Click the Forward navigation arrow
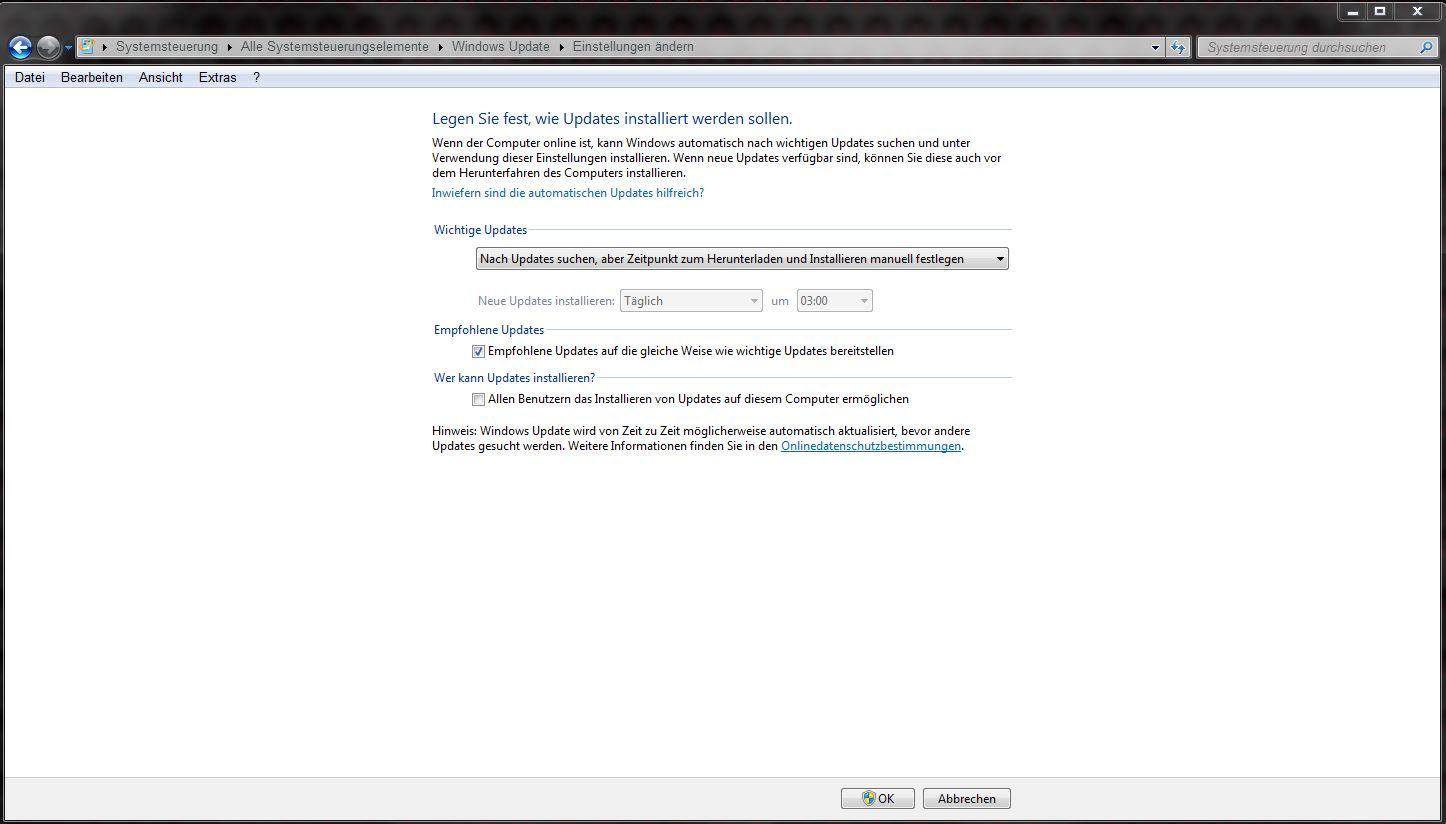Screen dimensions: 1446x824 point(48,46)
